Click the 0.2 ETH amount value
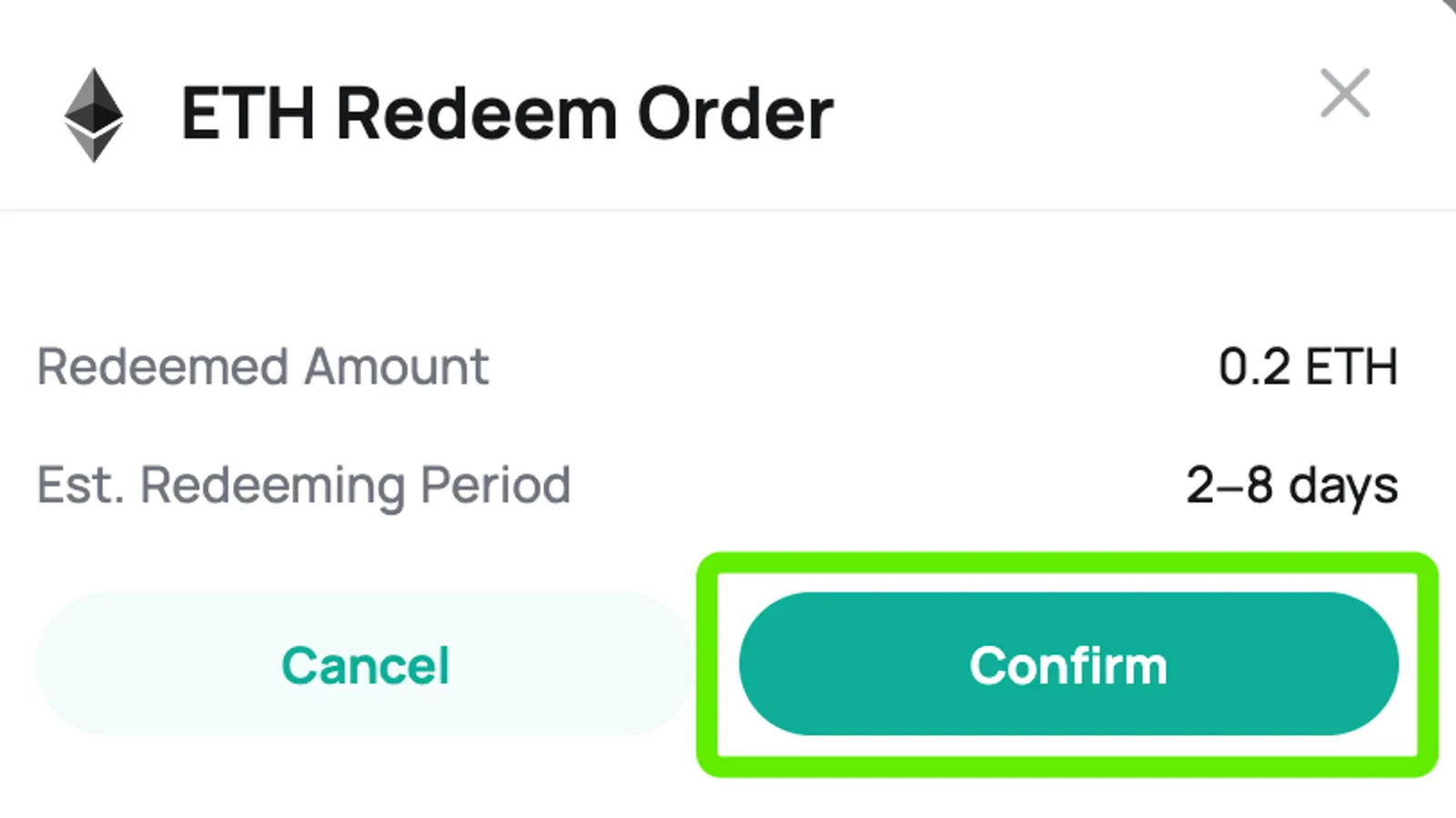 point(1308,367)
